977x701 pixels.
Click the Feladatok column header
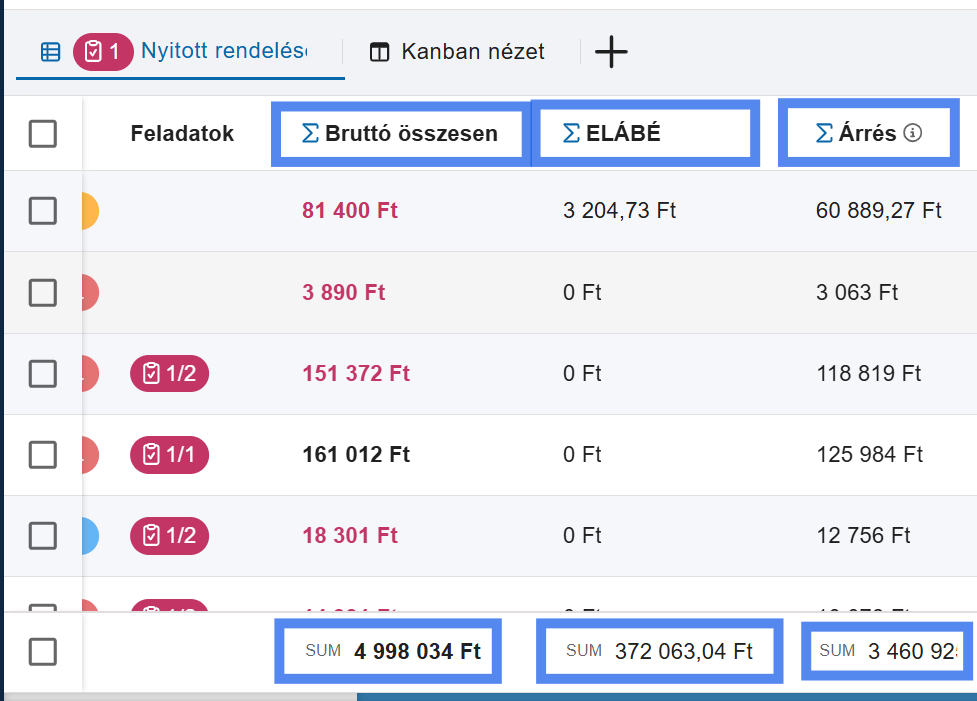click(182, 134)
